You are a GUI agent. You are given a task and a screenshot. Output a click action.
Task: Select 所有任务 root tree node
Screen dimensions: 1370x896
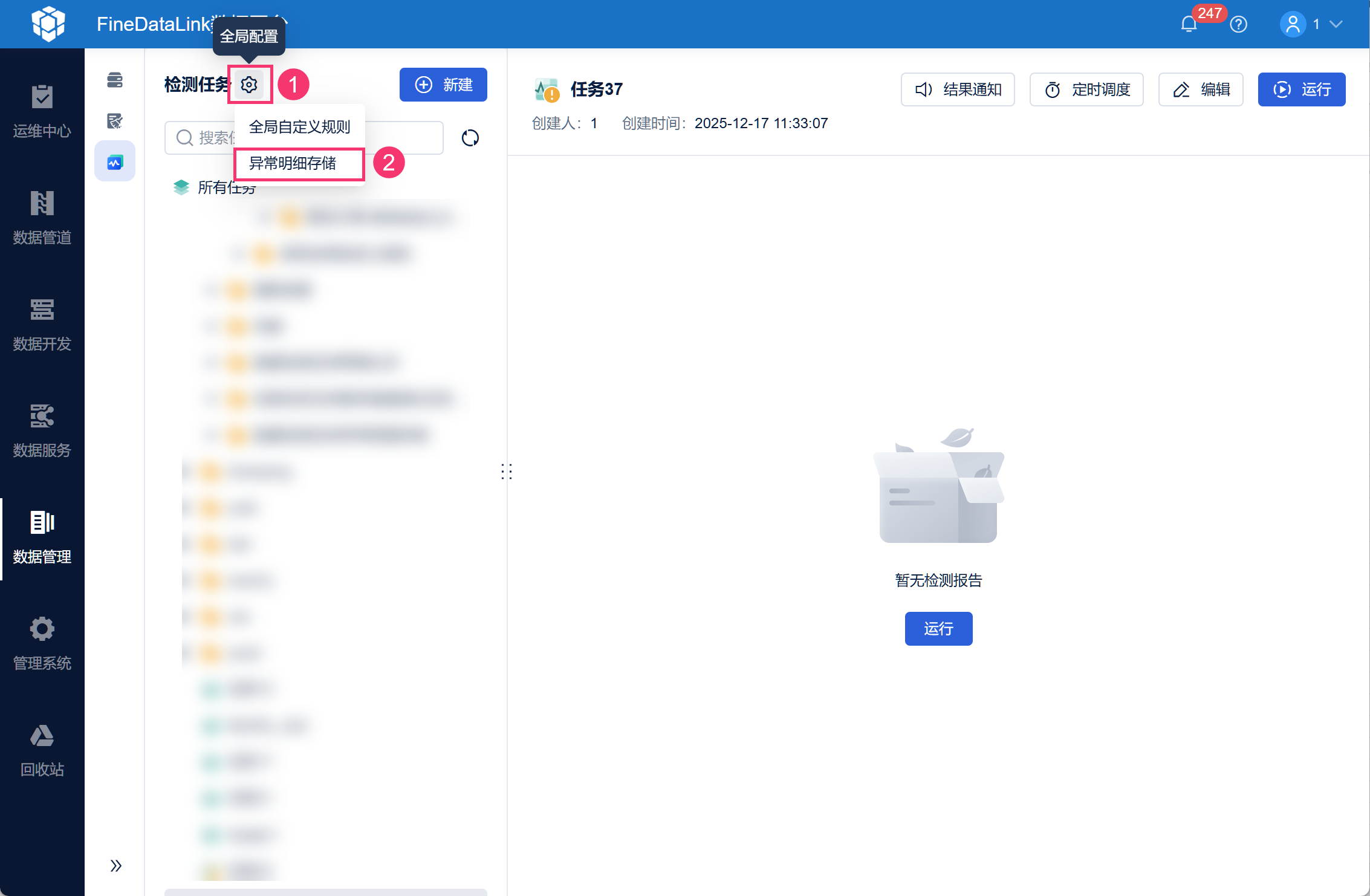coord(227,187)
